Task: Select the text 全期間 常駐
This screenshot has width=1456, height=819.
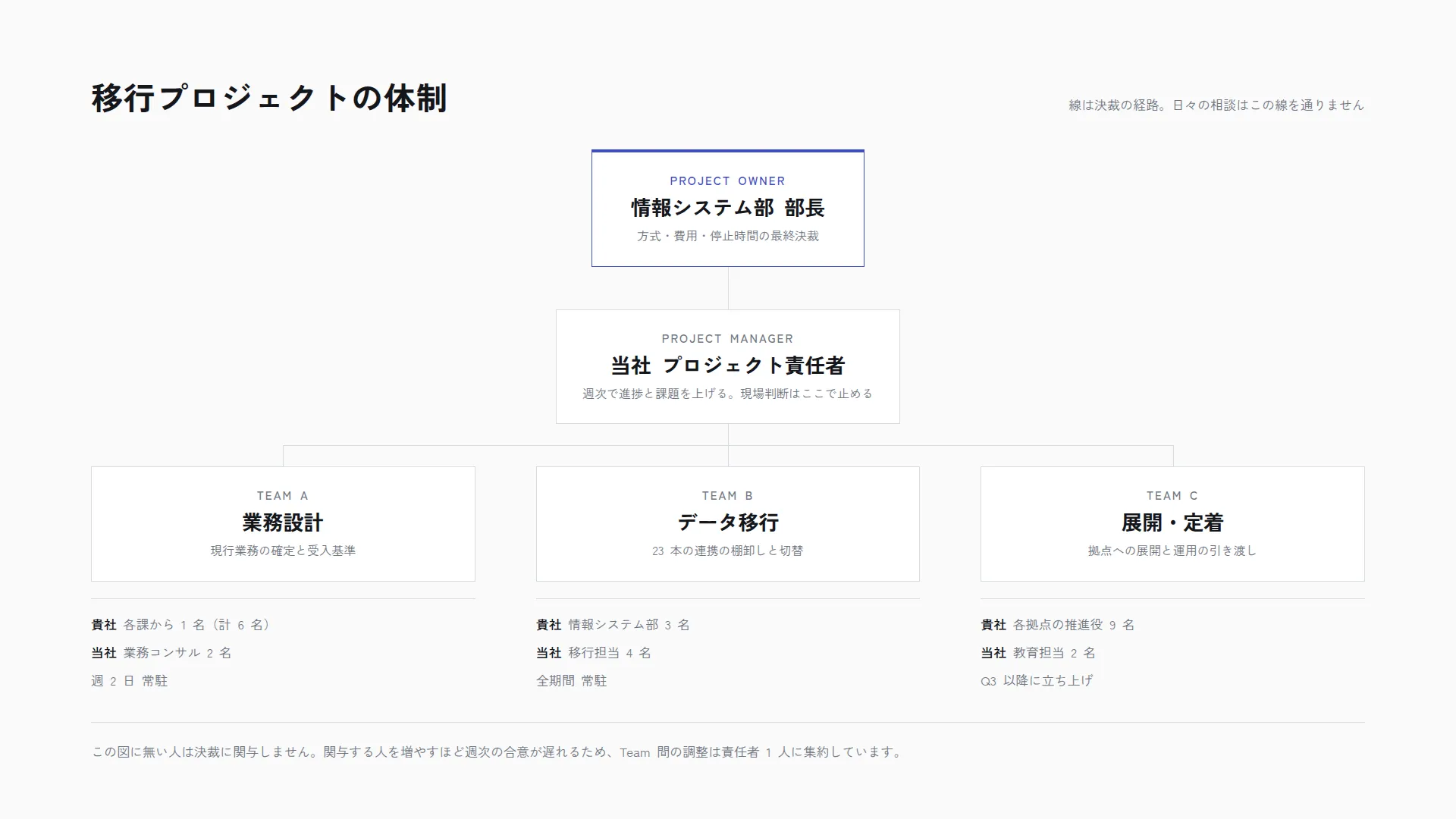Action: (572, 681)
